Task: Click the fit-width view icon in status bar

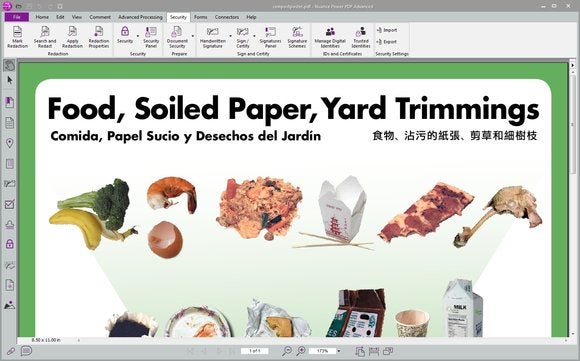Action: point(374,351)
